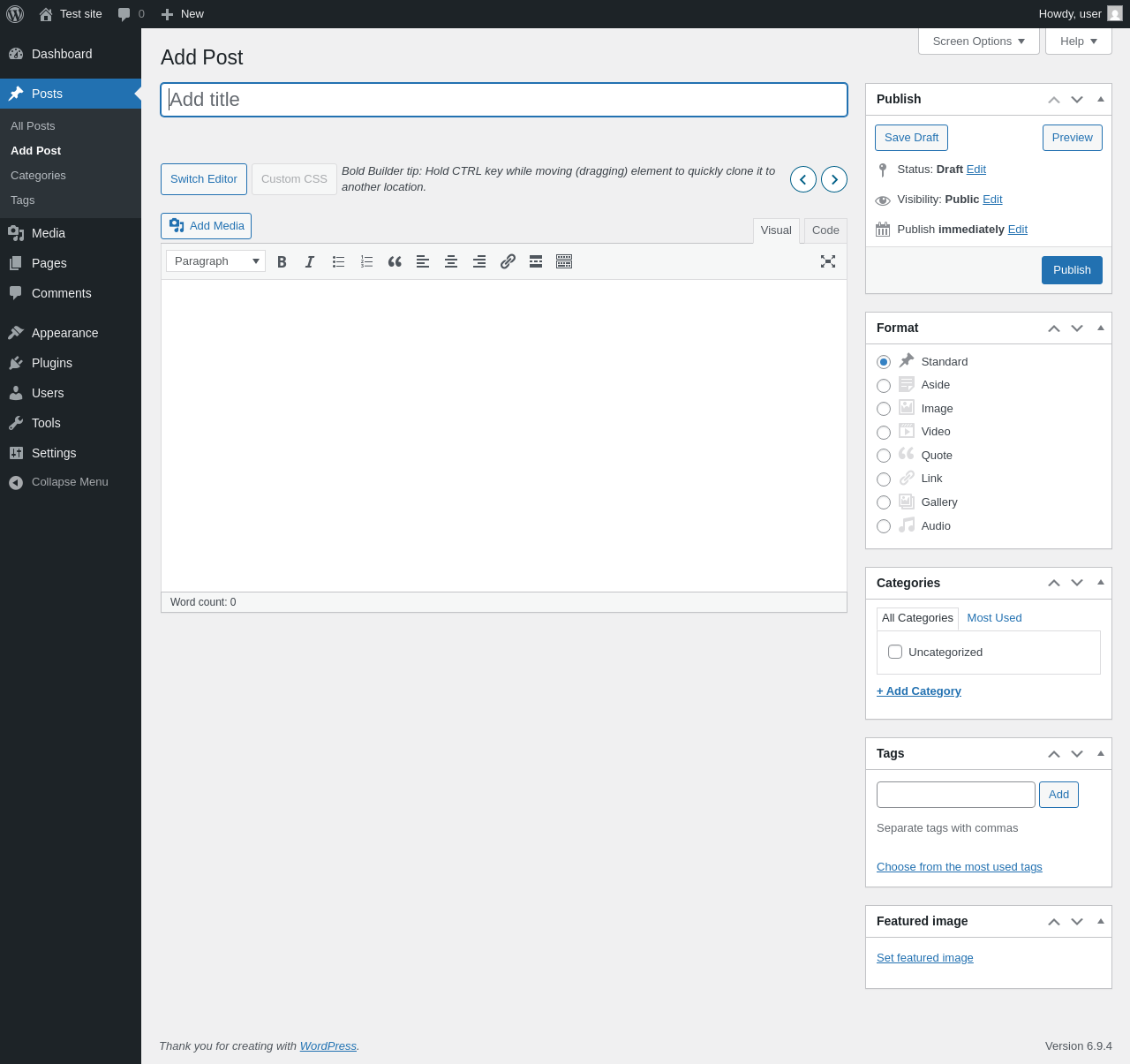Open the user avatar profile
This screenshot has height=1064, width=1130.
1115,14
